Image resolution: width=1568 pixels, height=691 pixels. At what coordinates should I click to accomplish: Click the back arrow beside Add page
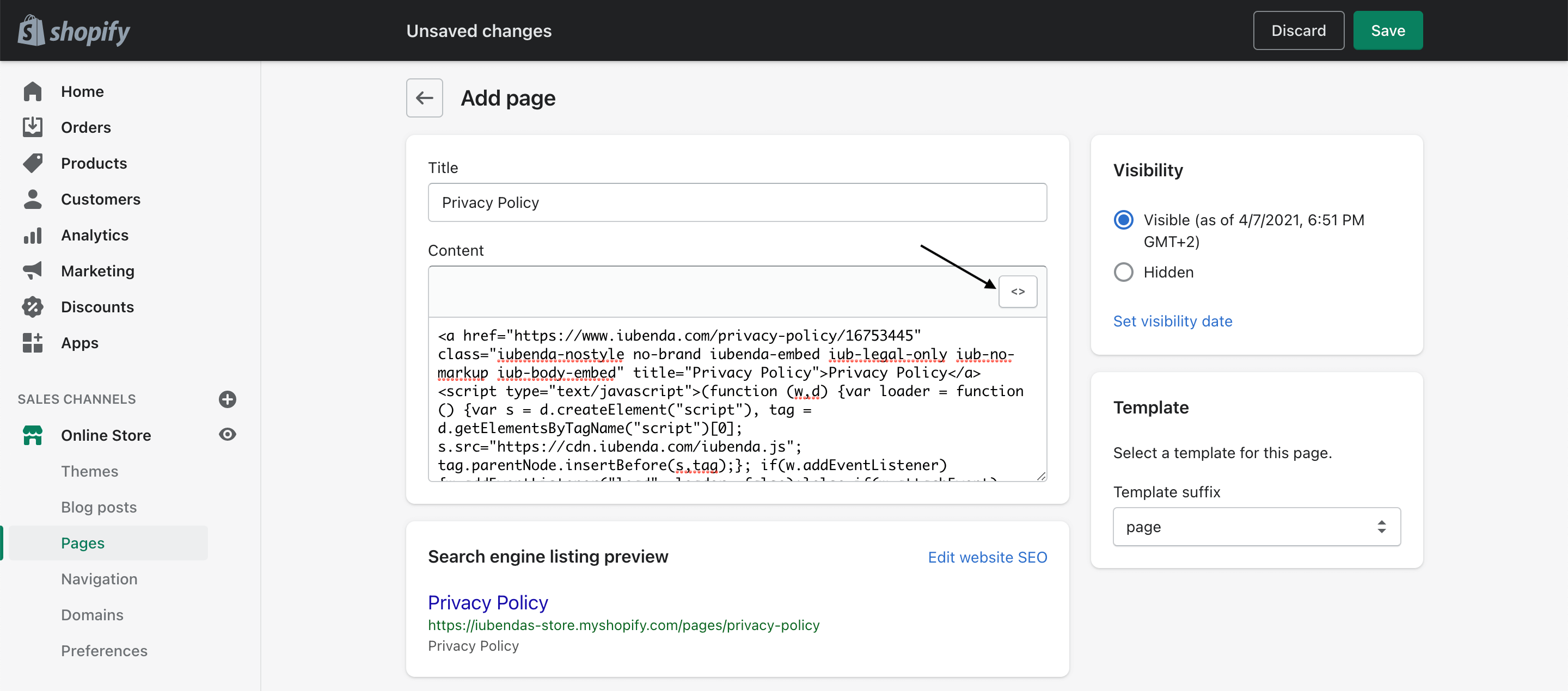coord(424,97)
